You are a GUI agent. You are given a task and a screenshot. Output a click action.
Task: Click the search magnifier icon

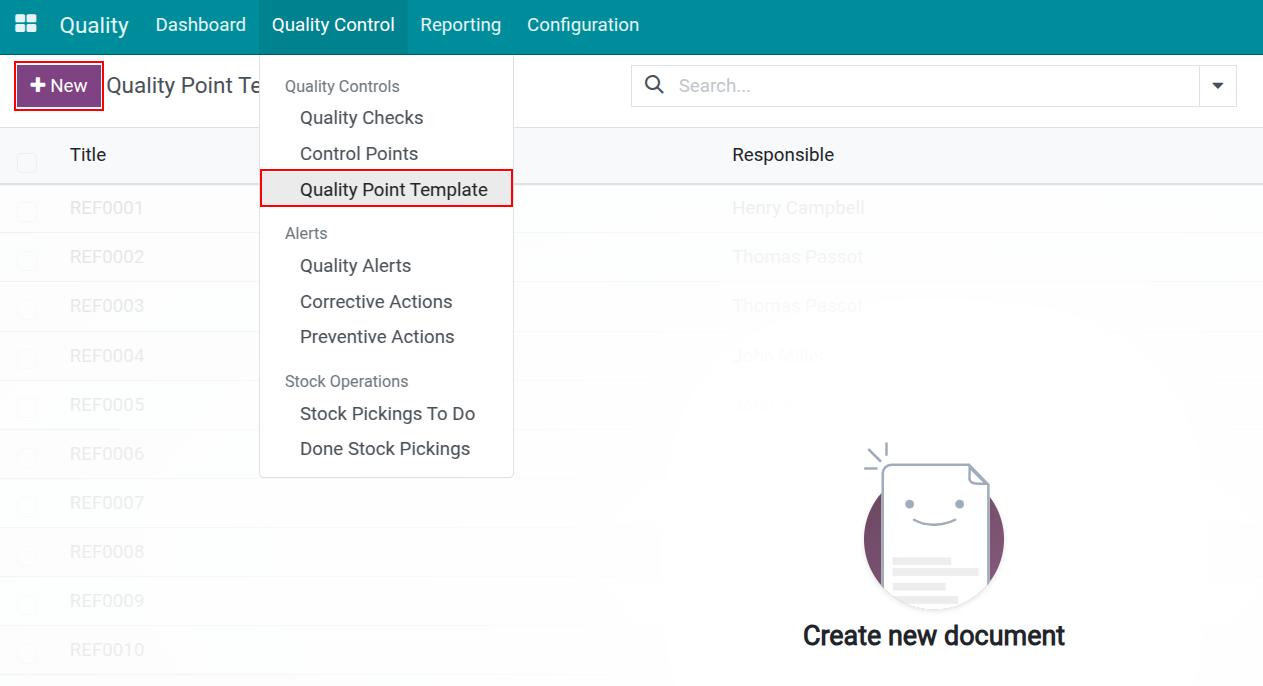654,85
